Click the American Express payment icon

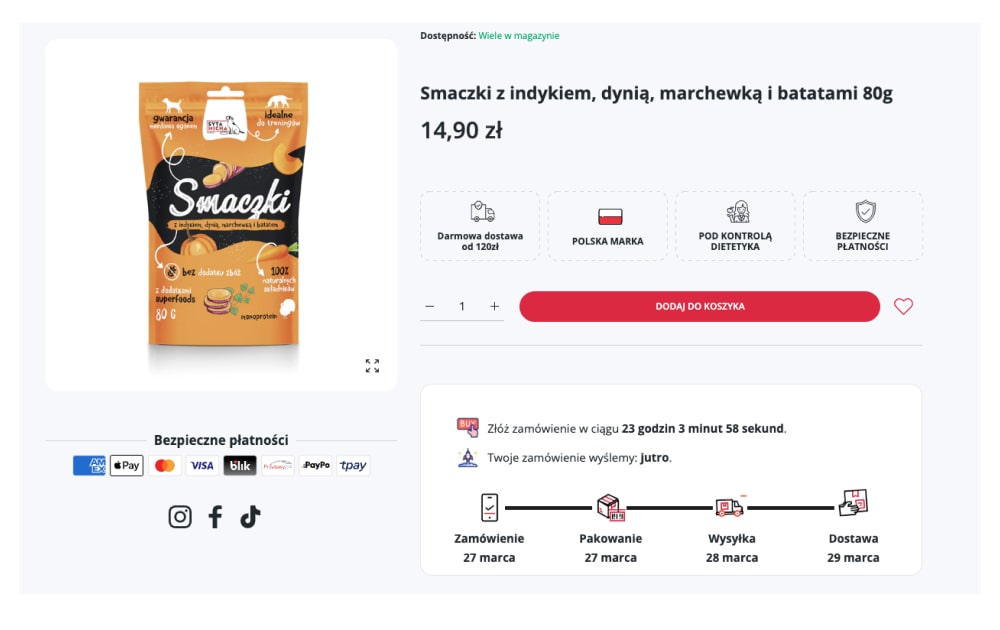coord(89,466)
